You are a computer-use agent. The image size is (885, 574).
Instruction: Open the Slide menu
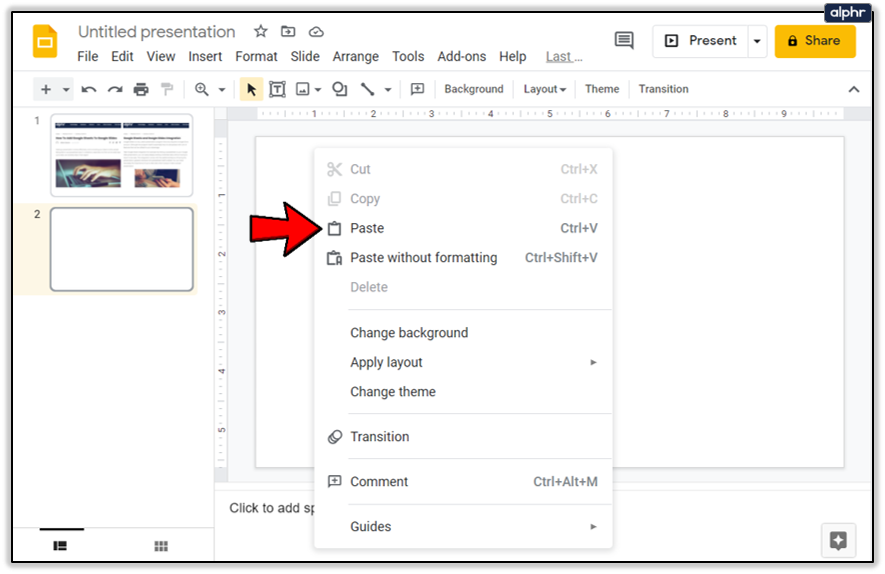point(305,56)
